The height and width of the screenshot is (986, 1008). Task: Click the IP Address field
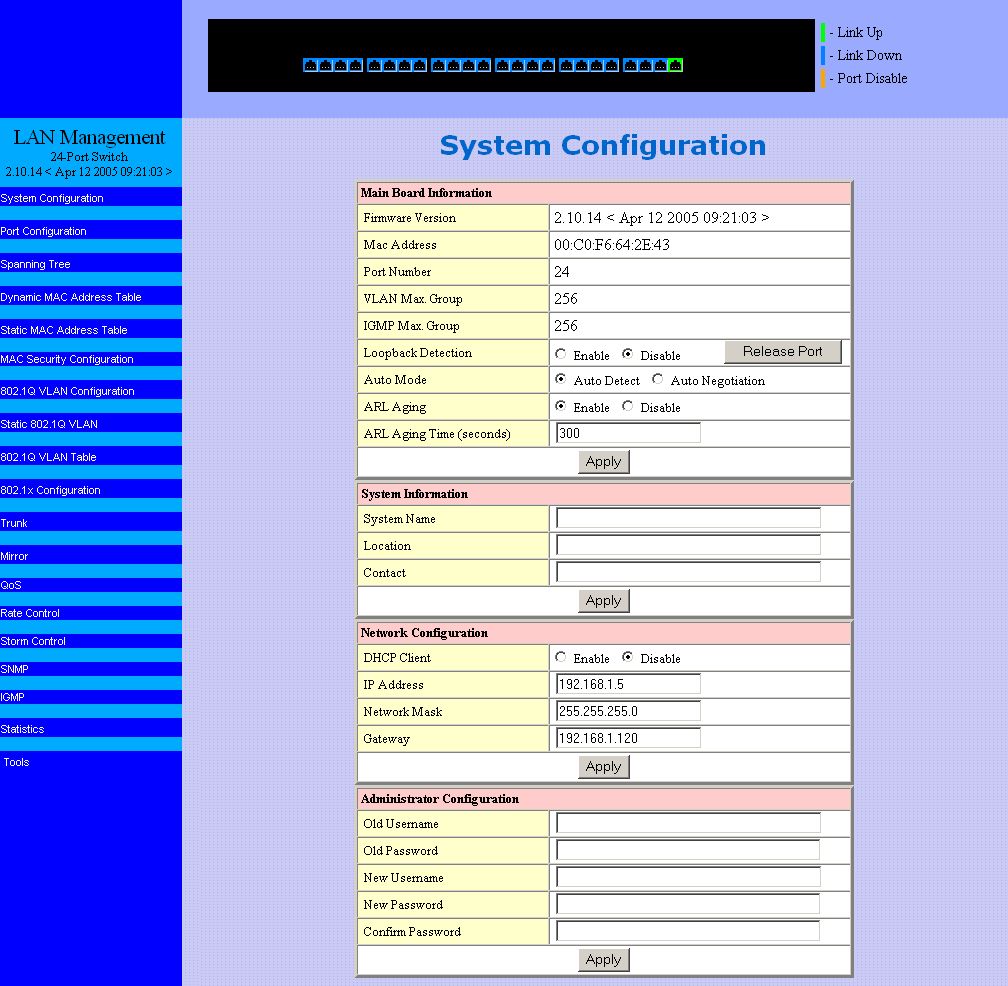pyautogui.click(x=628, y=684)
